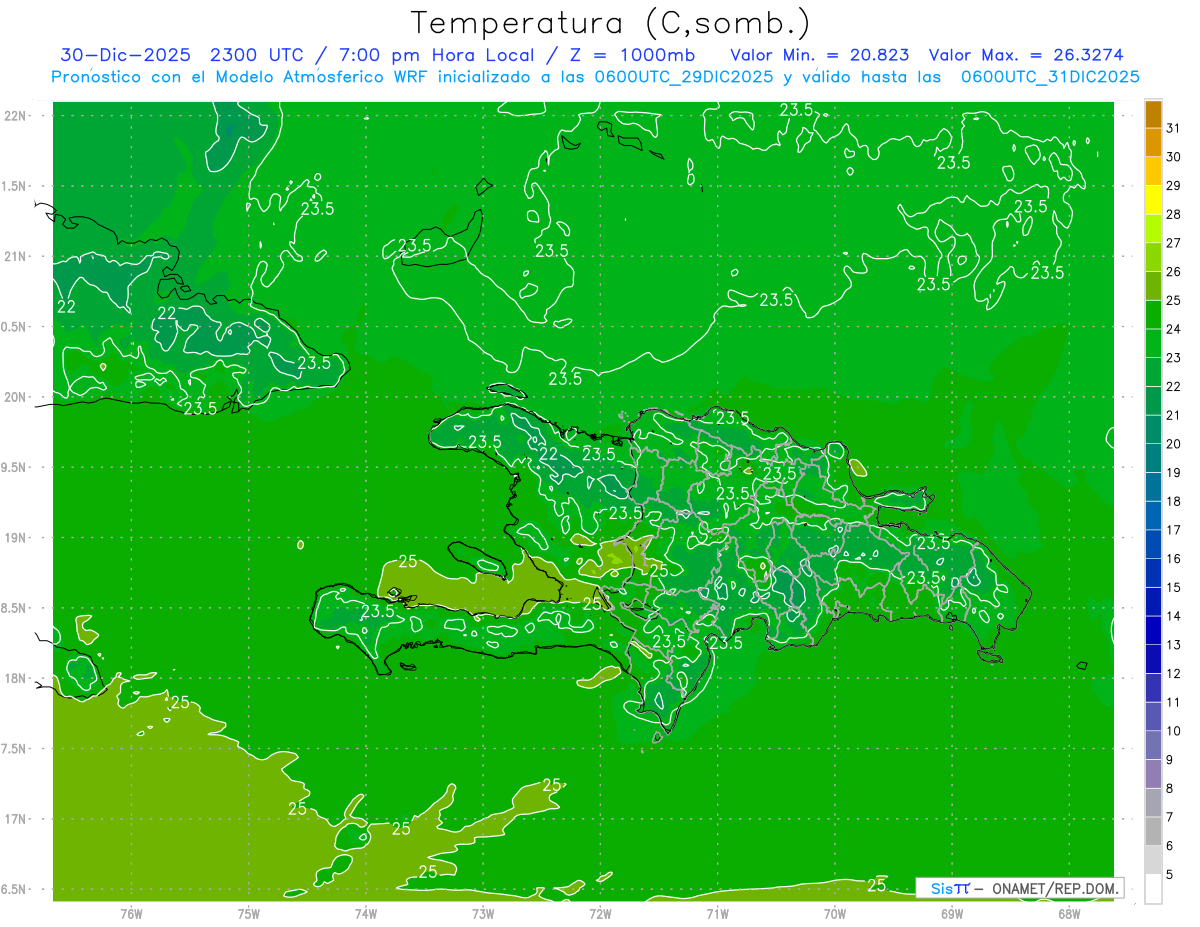Click the color scale value '31'
The height and width of the screenshot is (927, 1200).
click(x=1173, y=128)
